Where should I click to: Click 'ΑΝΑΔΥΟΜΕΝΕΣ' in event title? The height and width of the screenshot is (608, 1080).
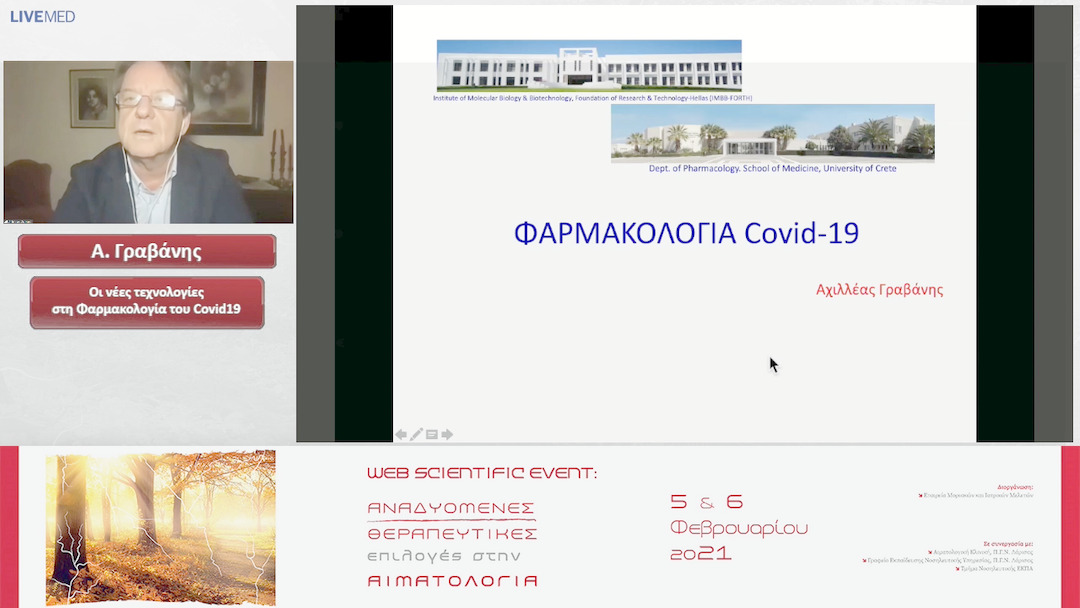(x=451, y=508)
